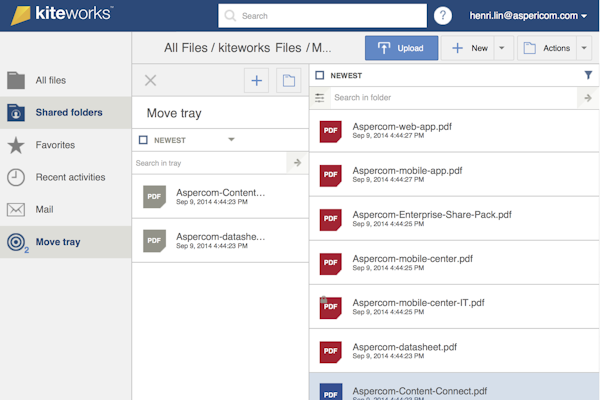Click the kiteworks Files breadcrumb link
The image size is (600, 400).
[259, 48]
